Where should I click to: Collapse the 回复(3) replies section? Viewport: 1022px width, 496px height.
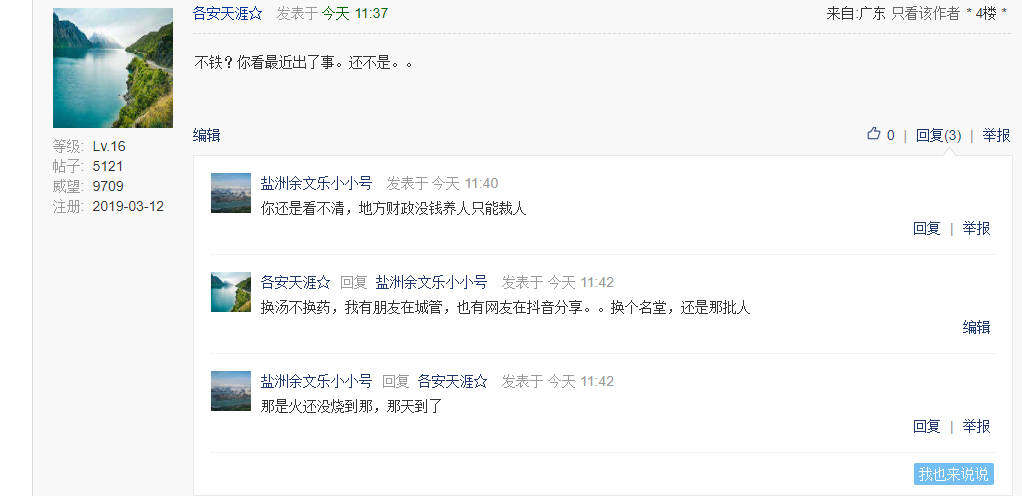pyautogui.click(x=939, y=136)
